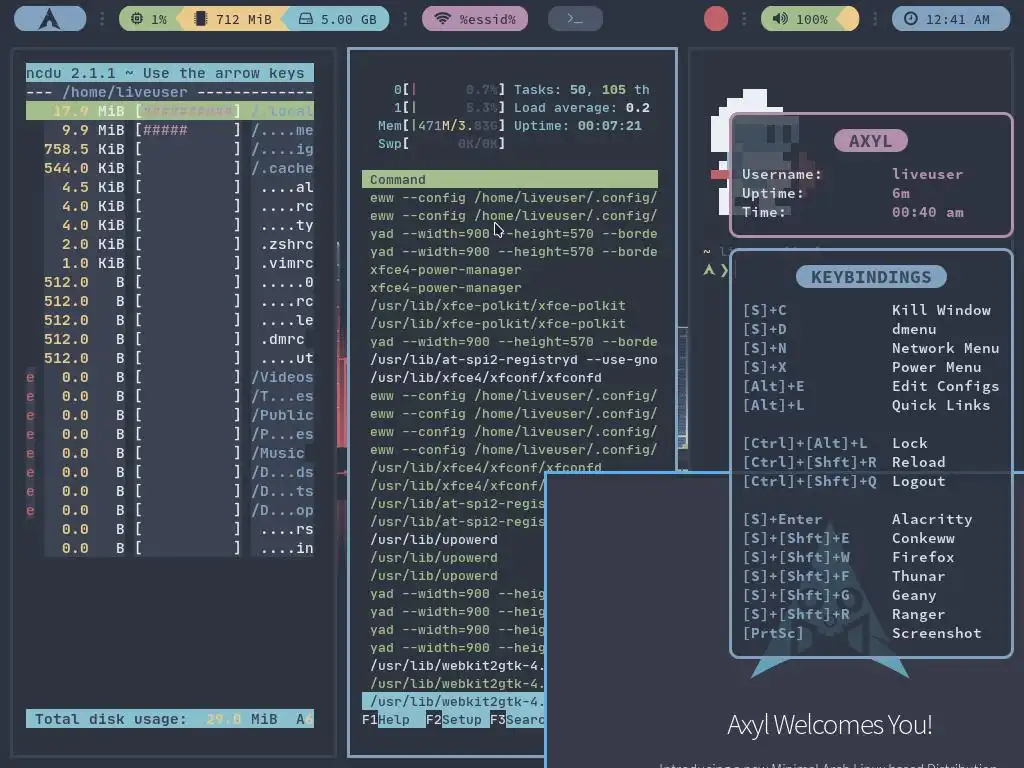The width and height of the screenshot is (1024, 768).
Task: Open the wifi %essid% network module
Action: click(475, 19)
